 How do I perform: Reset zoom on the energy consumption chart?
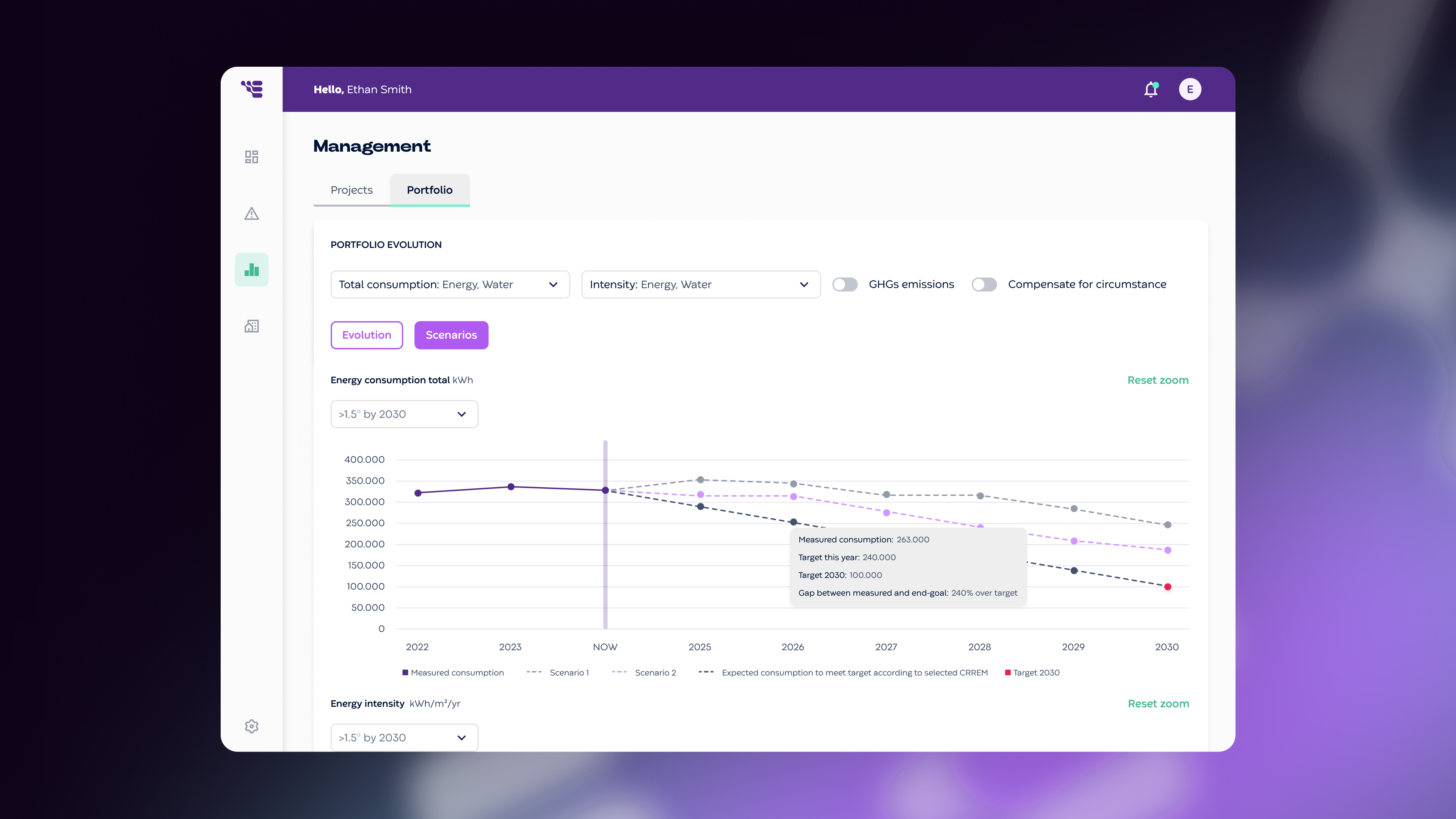pos(1158,380)
